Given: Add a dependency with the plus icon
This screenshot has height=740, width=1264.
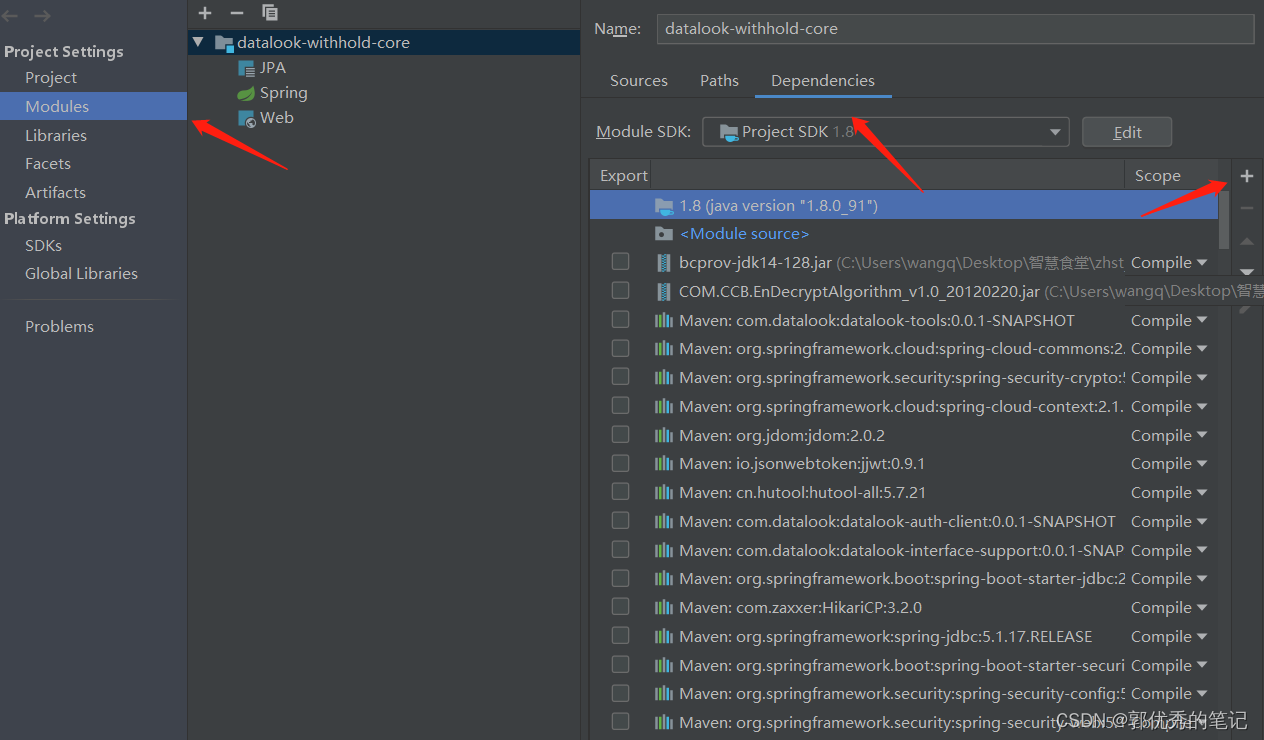Looking at the screenshot, I should (x=1247, y=176).
